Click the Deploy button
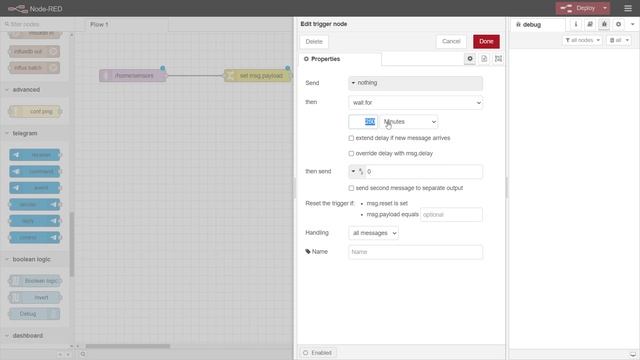This screenshot has height=360, width=640. [578, 8]
